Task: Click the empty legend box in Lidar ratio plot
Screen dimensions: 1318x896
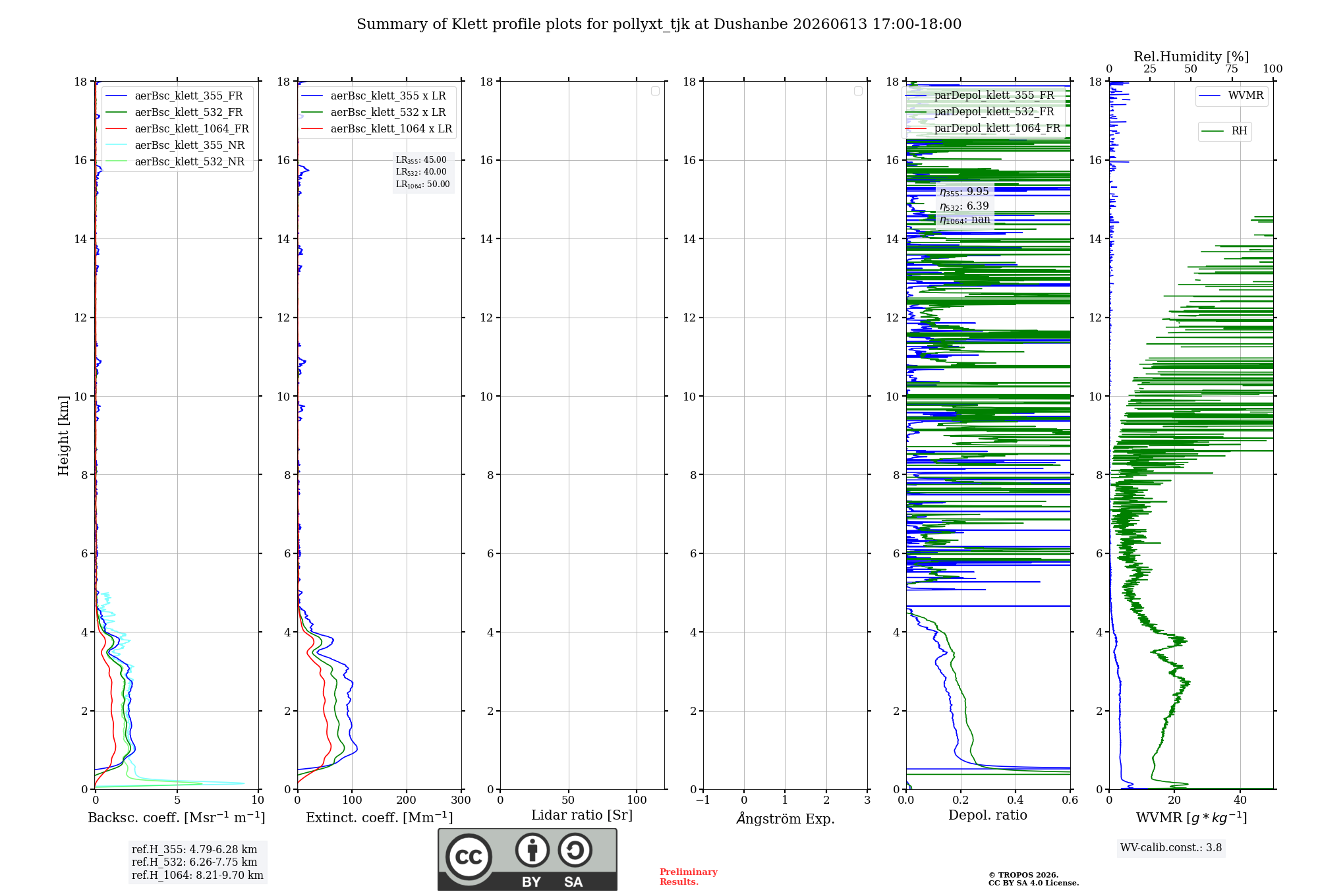Action: [x=655, y=91]
